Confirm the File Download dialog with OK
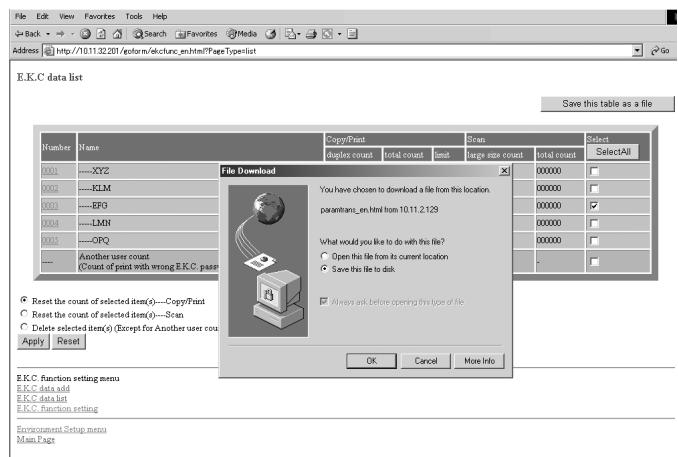Image resolution: width=678 pixels, height=457 pixels. coord(371,361)
